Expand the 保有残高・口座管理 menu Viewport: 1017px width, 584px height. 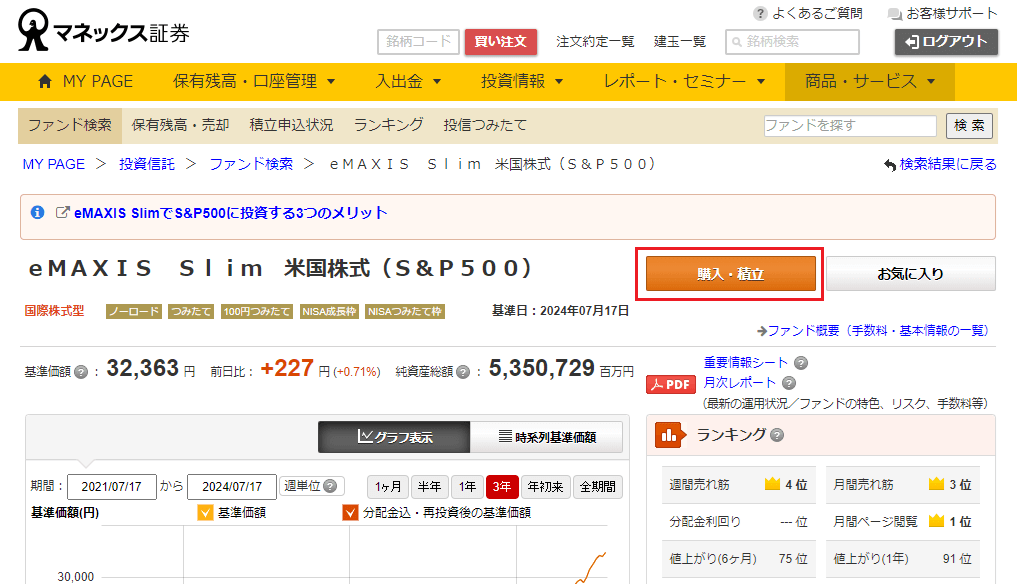(254, 82)
